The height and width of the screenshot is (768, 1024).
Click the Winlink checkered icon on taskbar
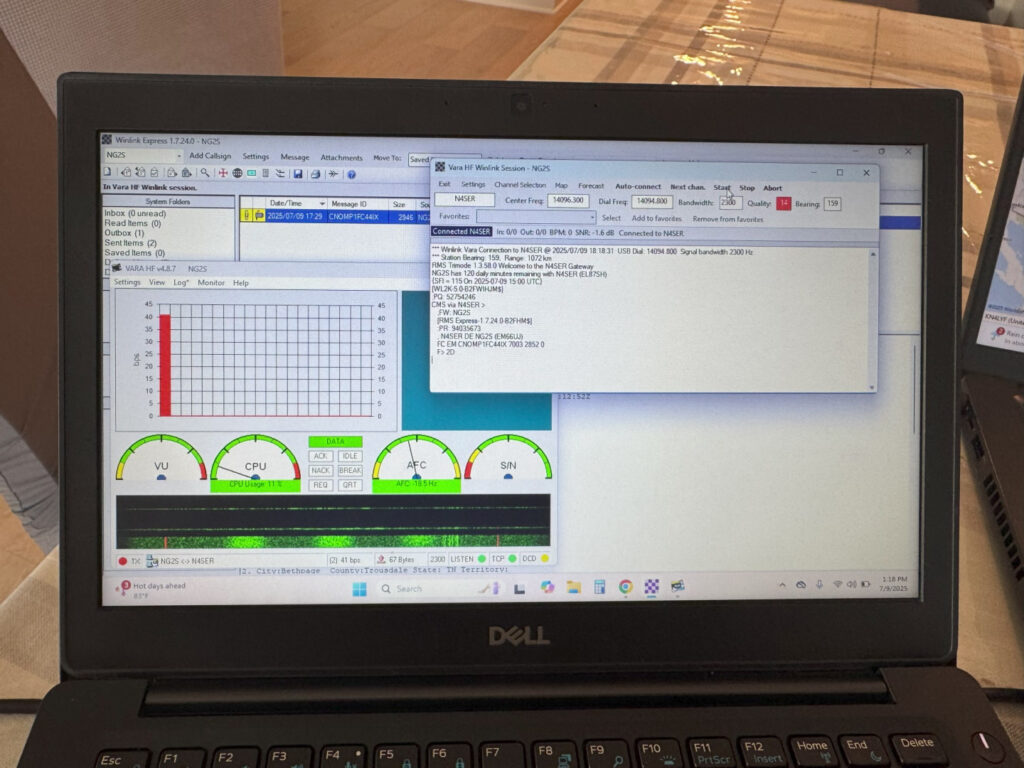pos(652,586)
